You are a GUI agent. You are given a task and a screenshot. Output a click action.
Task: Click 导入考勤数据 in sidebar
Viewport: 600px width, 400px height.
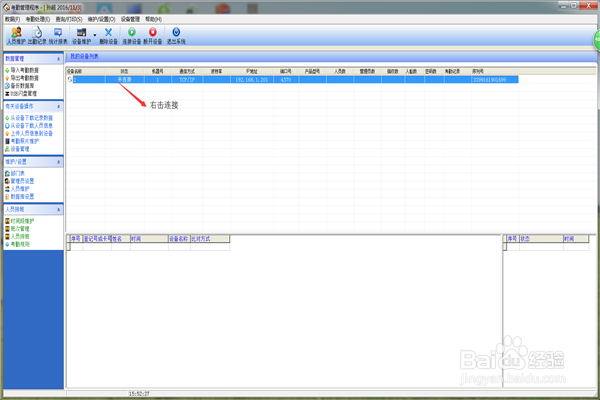(x=24, y=70)
